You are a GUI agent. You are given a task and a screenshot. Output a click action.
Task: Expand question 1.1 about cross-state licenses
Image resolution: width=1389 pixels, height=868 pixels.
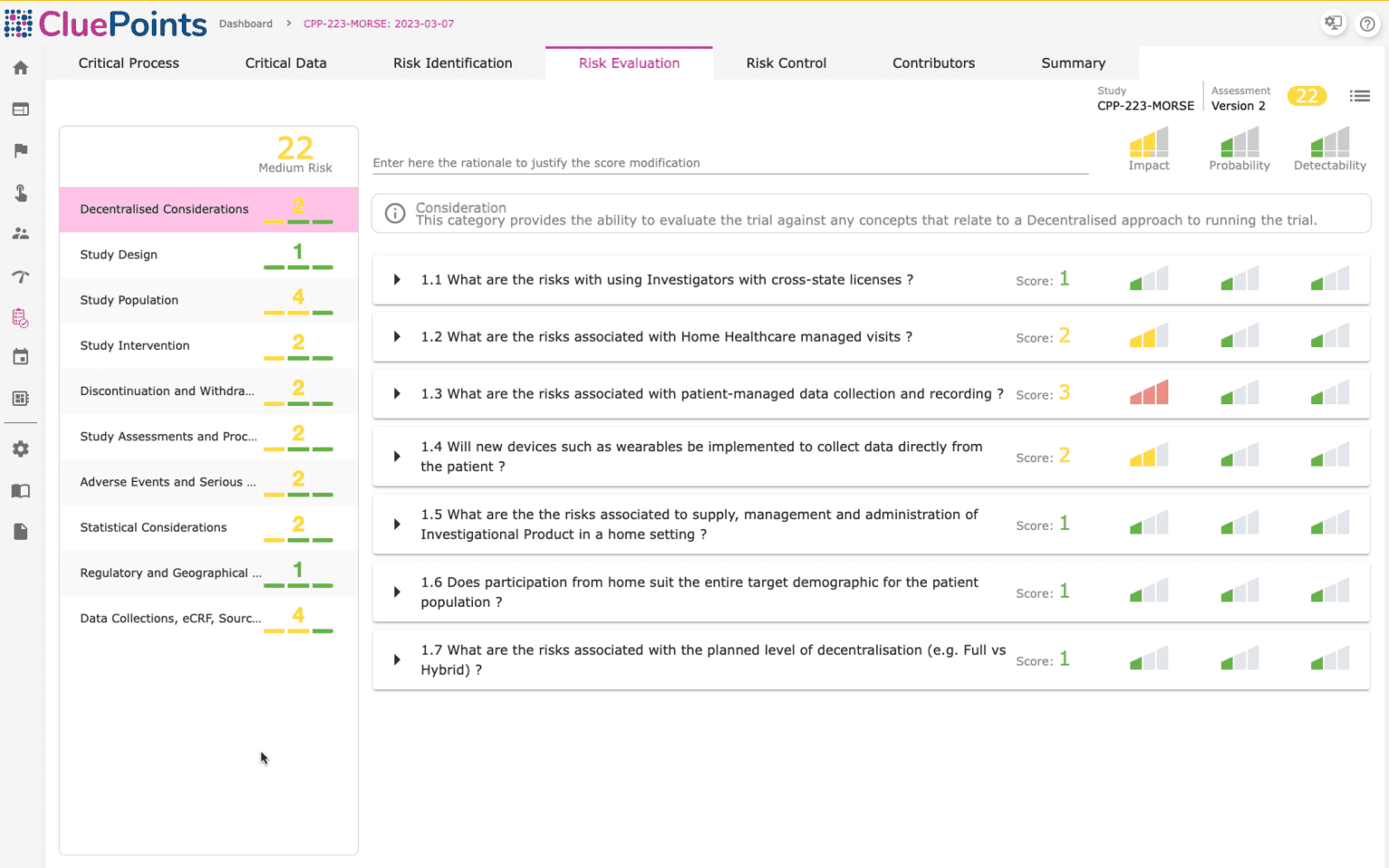395,279
